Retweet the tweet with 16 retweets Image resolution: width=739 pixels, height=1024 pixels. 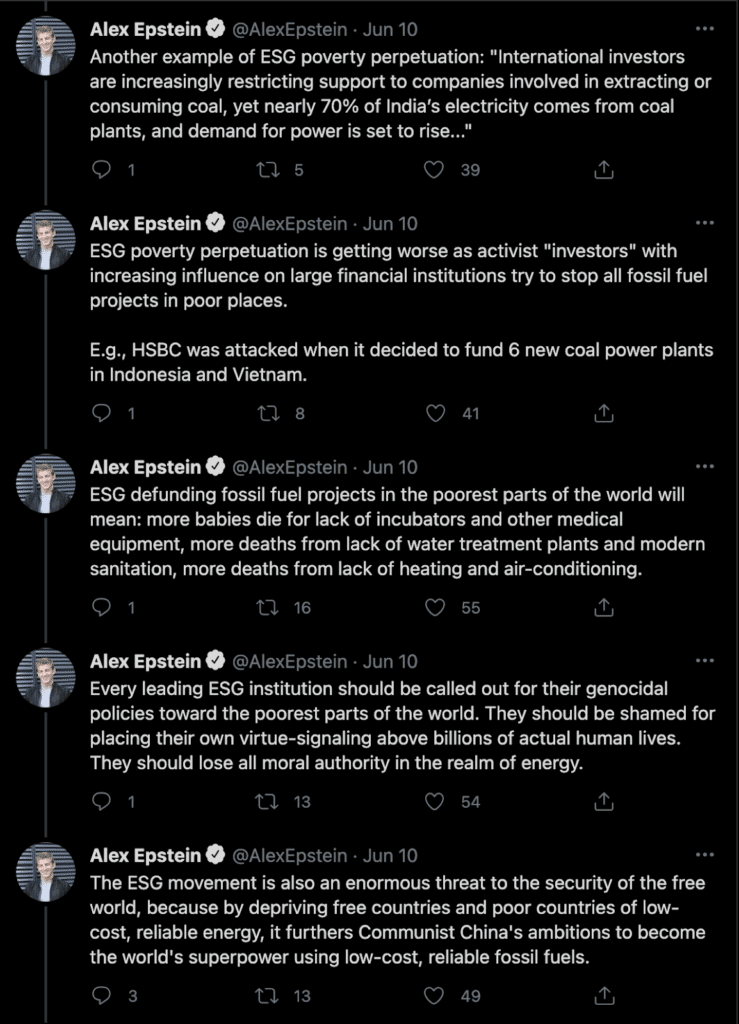(x=268, y=607)
